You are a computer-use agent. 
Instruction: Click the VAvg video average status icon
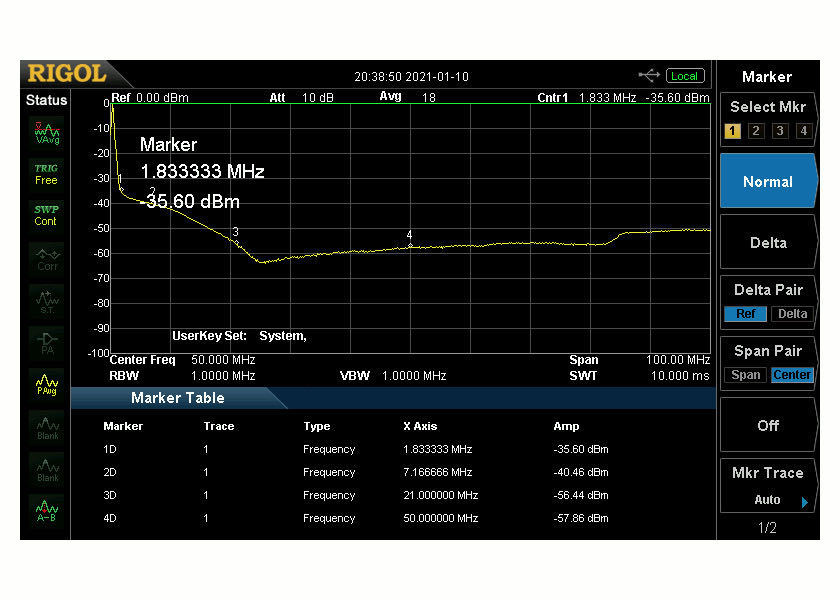coord(47,133)
